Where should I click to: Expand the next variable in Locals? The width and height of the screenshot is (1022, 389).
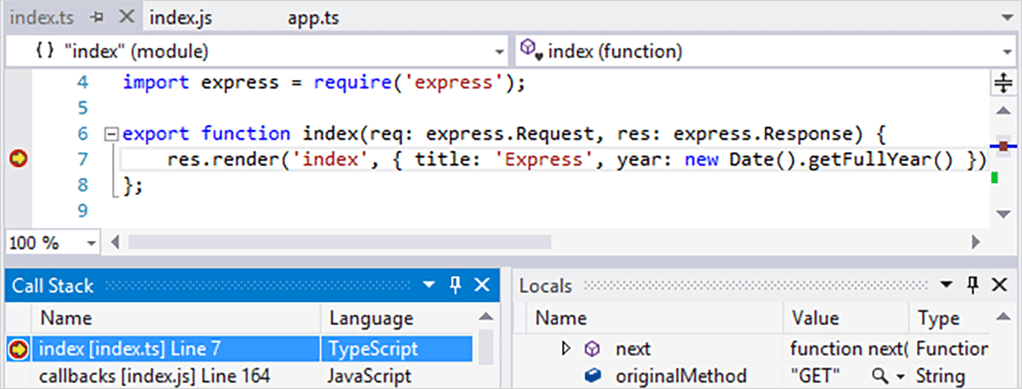(566, 349)
